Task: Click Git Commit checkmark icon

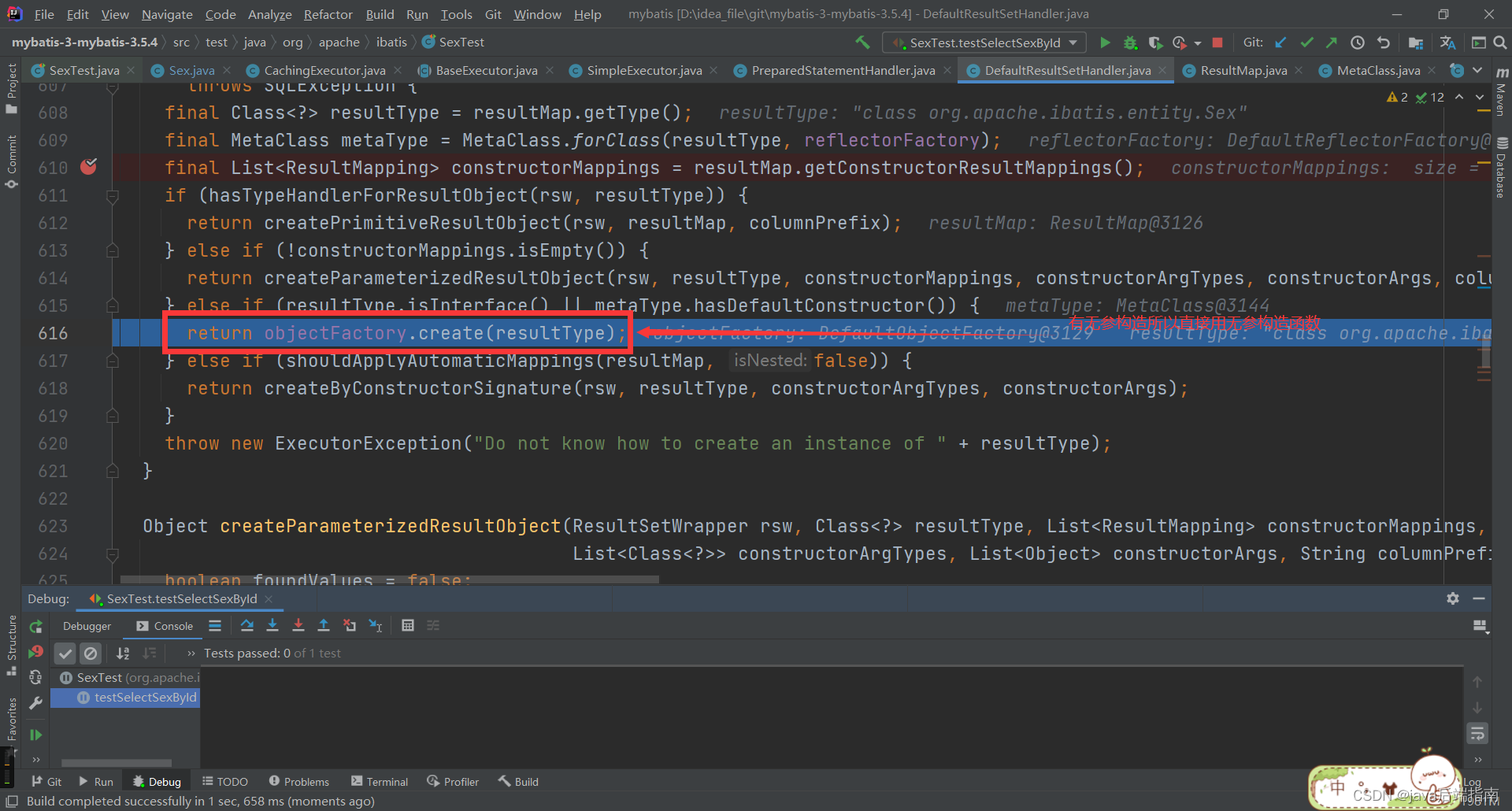Action: [x=1306, y=43]
